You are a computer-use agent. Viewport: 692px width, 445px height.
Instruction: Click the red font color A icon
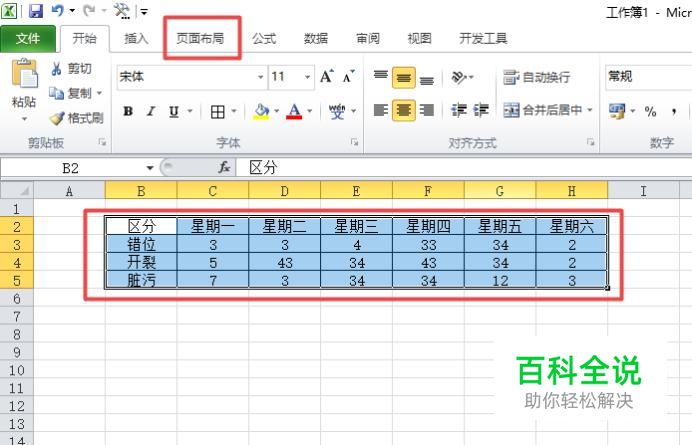tap(294, 111)
